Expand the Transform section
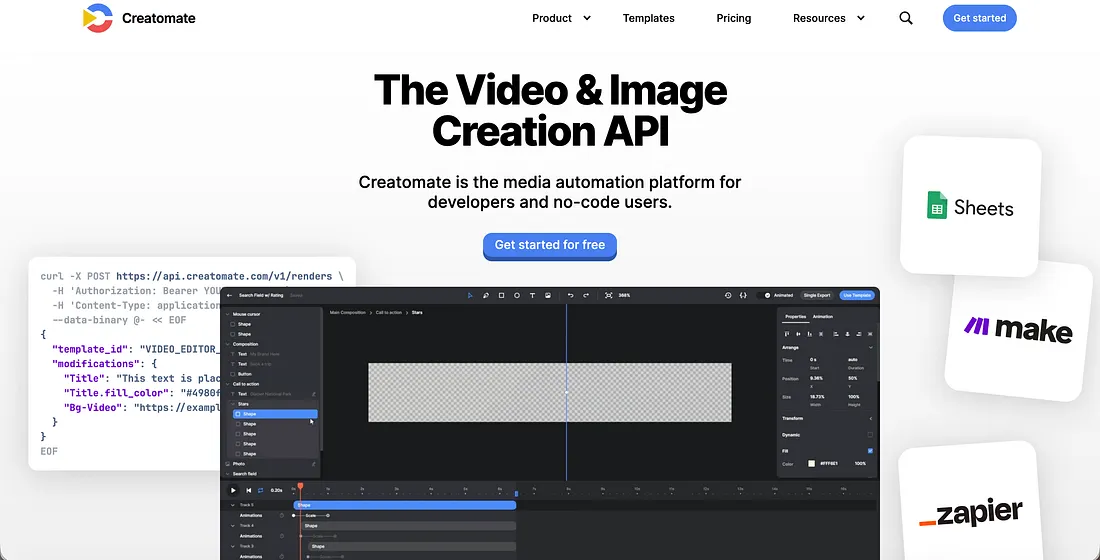Image resolution: width=1100 pixels, height=560 pixels. (x=871, y=418)
